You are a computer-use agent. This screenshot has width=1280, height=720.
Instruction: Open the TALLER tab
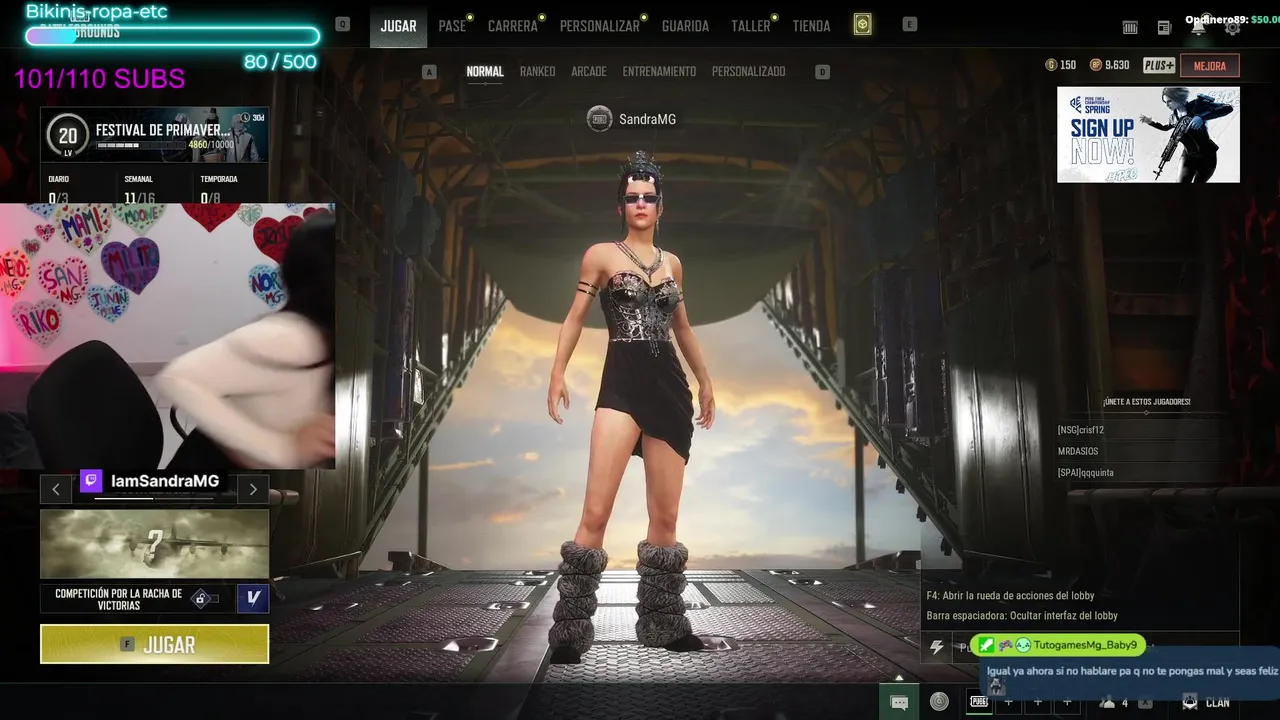(750, 26)
